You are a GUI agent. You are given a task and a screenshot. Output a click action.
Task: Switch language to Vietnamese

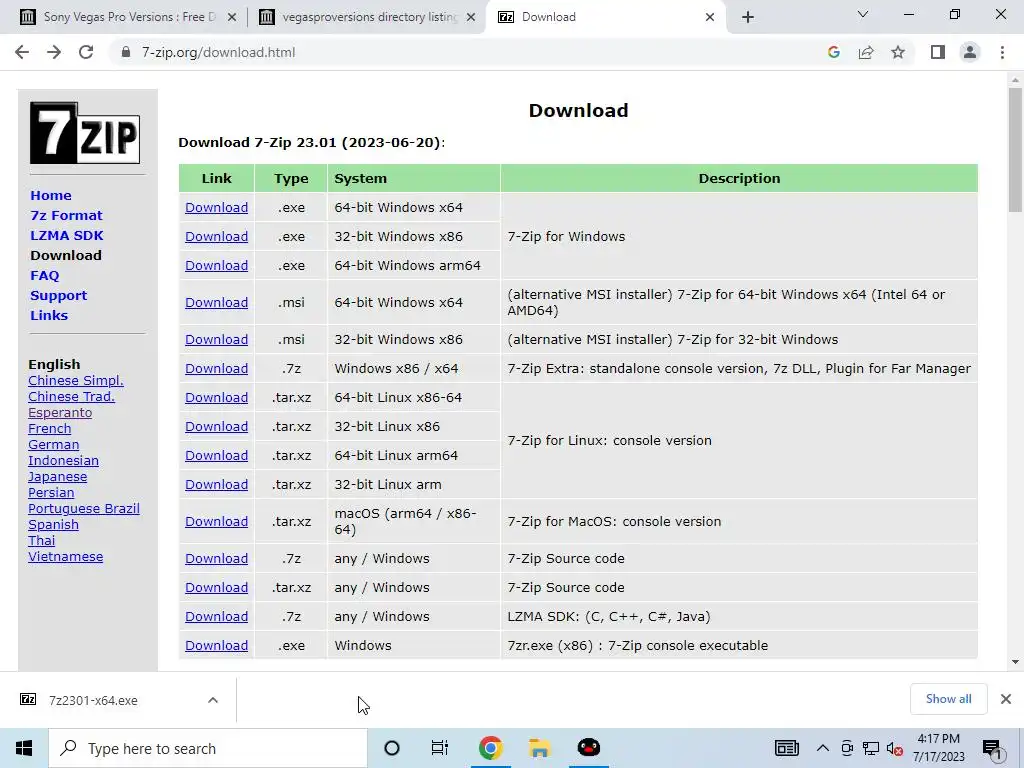click(65, 557)
